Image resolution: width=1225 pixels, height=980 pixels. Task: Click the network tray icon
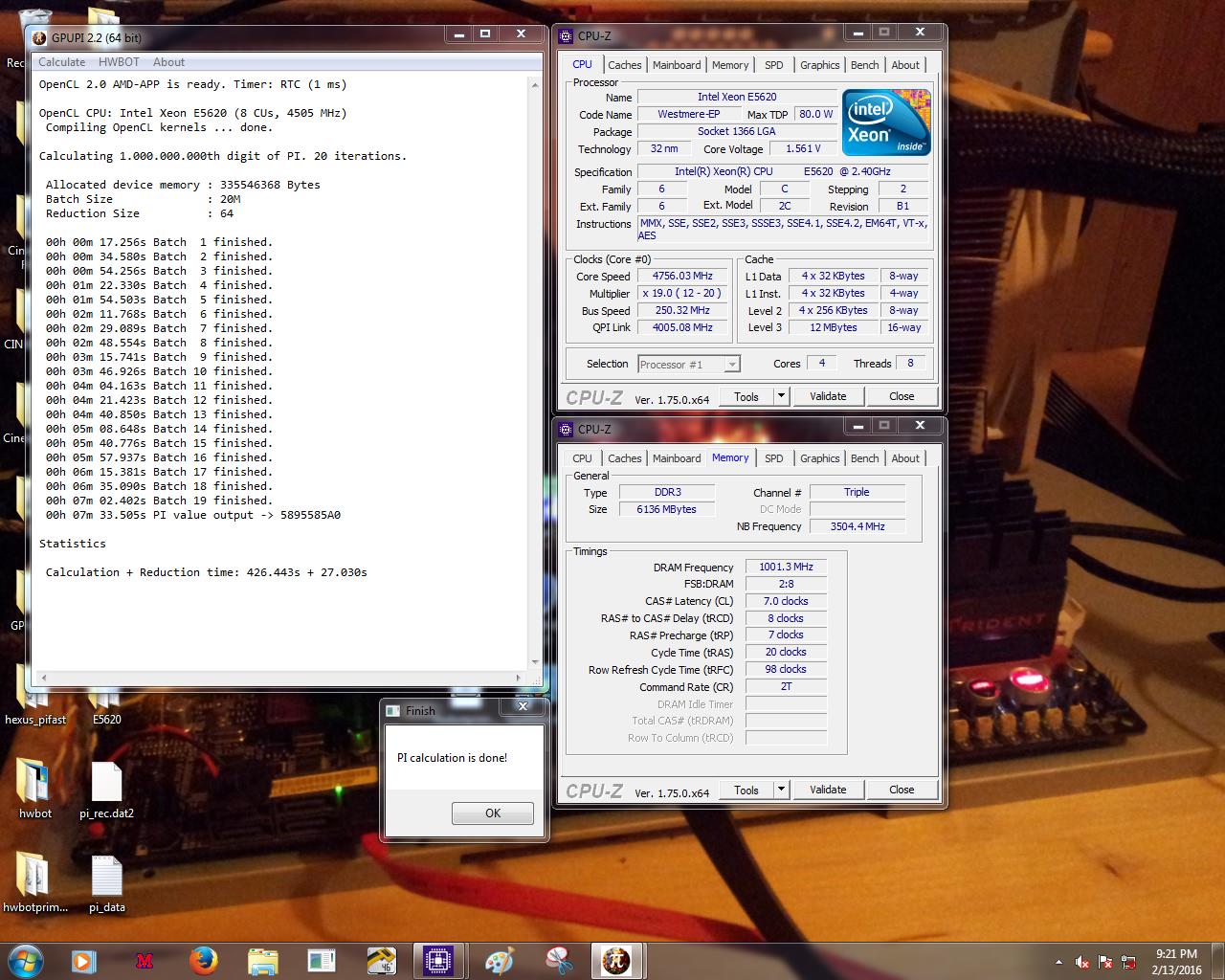(1129, 962)
